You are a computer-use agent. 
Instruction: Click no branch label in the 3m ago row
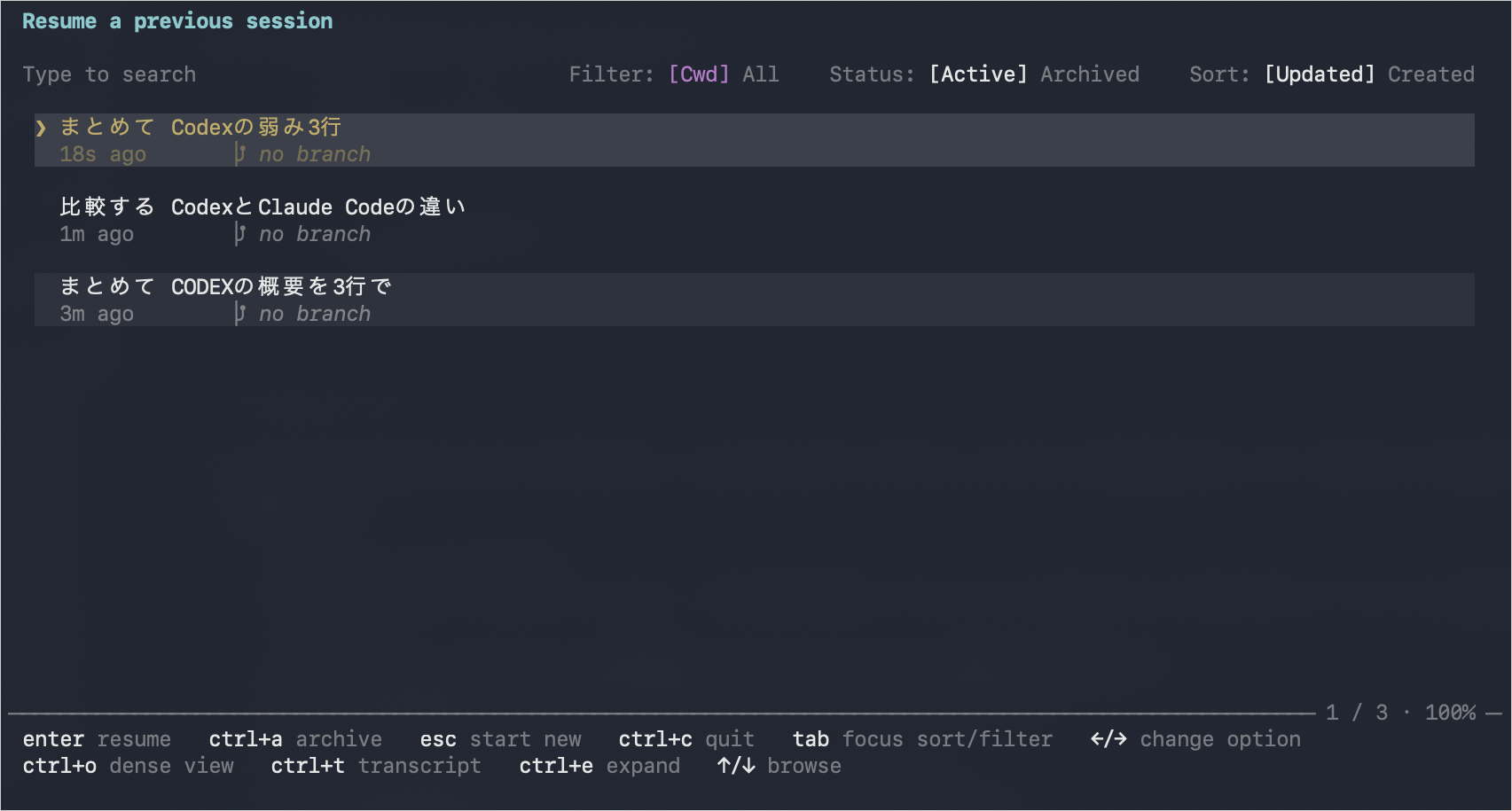click(315, 314)
